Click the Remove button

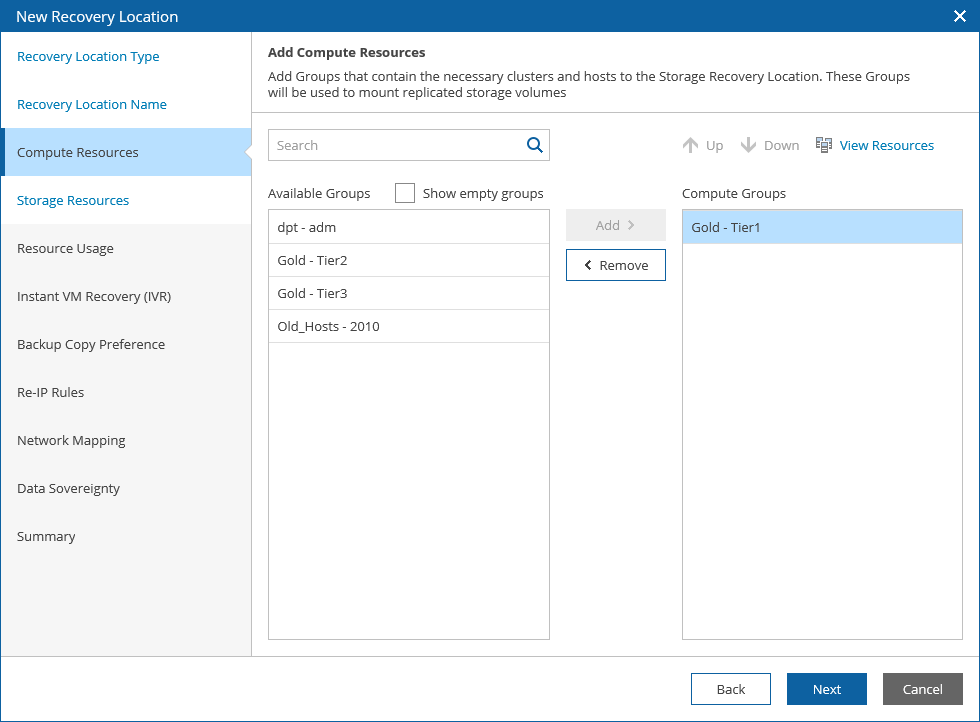(616, 265)
